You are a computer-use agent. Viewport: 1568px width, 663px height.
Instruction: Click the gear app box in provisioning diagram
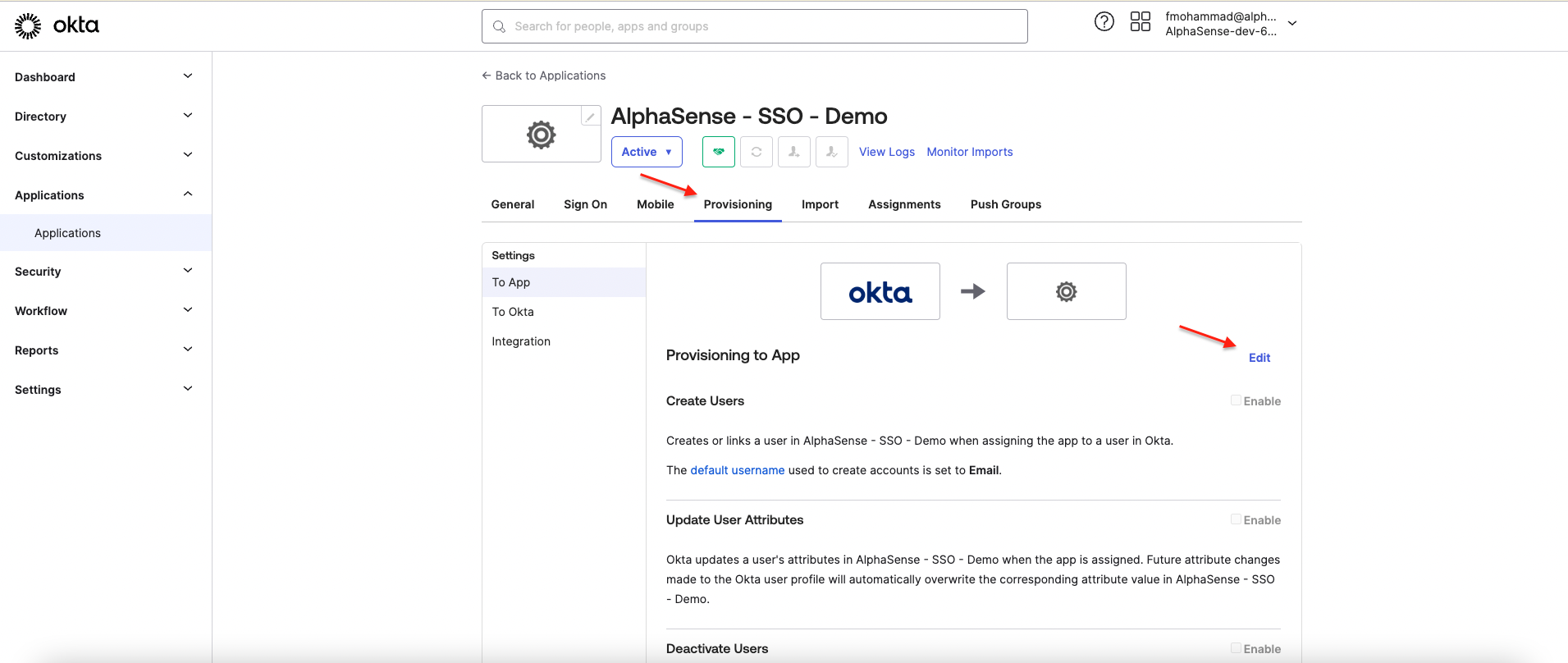tap(1067, 291)
